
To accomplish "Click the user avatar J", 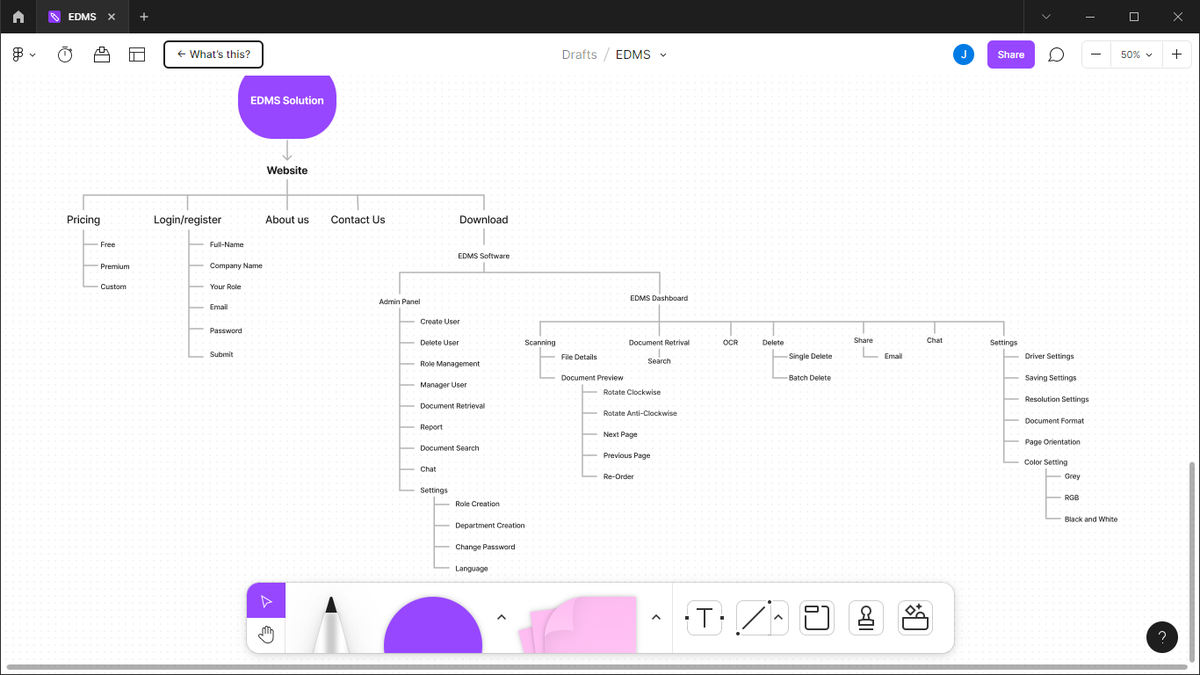I will click(x=963, y=55).
